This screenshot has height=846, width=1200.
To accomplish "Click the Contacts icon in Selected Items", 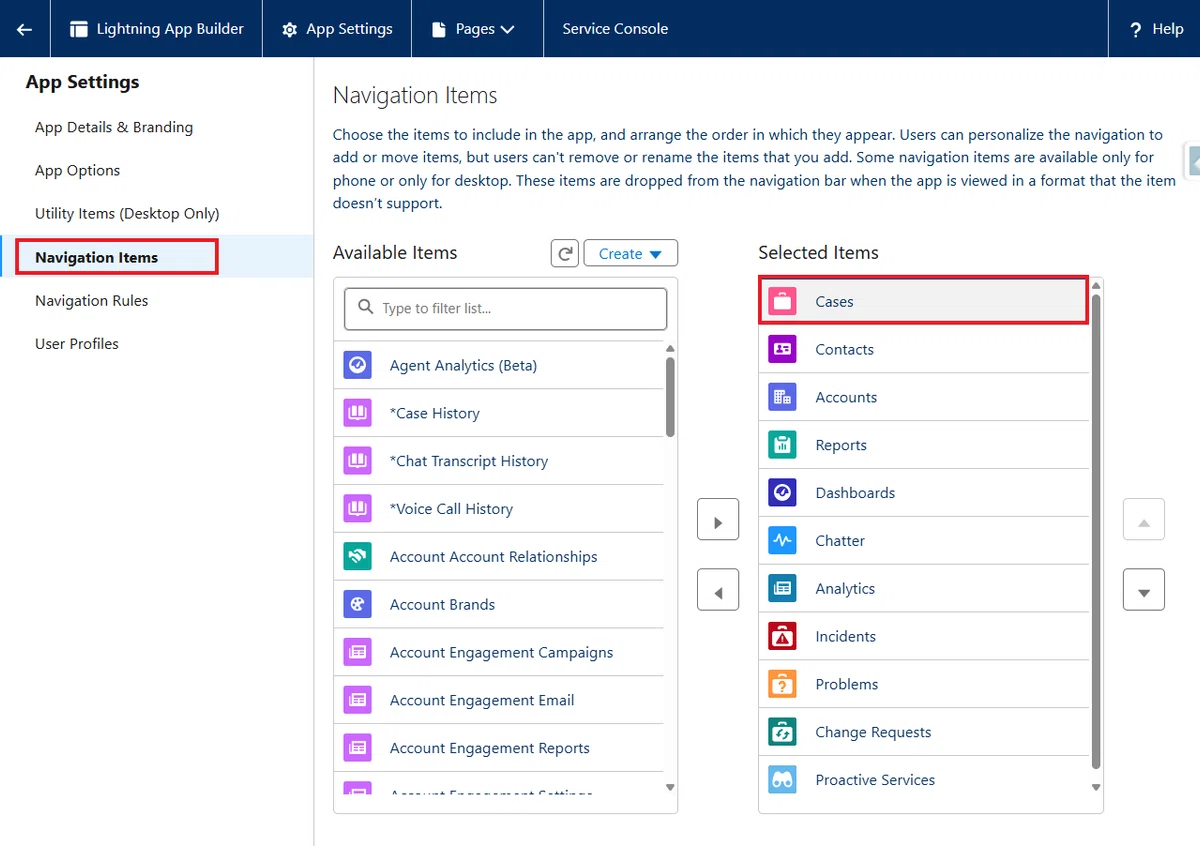I will pyautogui.click(x=782, y=349).
